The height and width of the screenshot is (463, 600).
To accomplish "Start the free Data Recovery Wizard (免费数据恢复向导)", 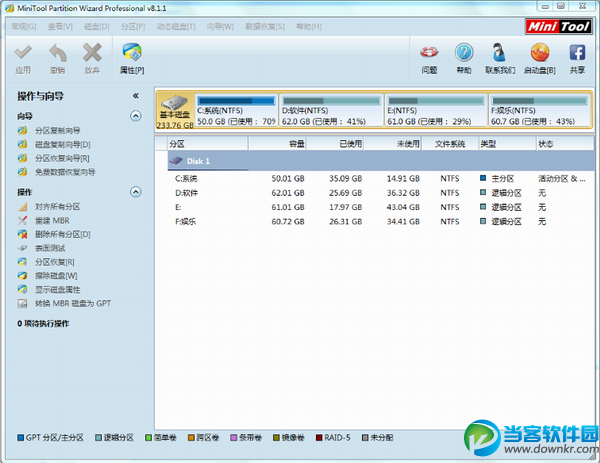I will (x=65, y=172).
